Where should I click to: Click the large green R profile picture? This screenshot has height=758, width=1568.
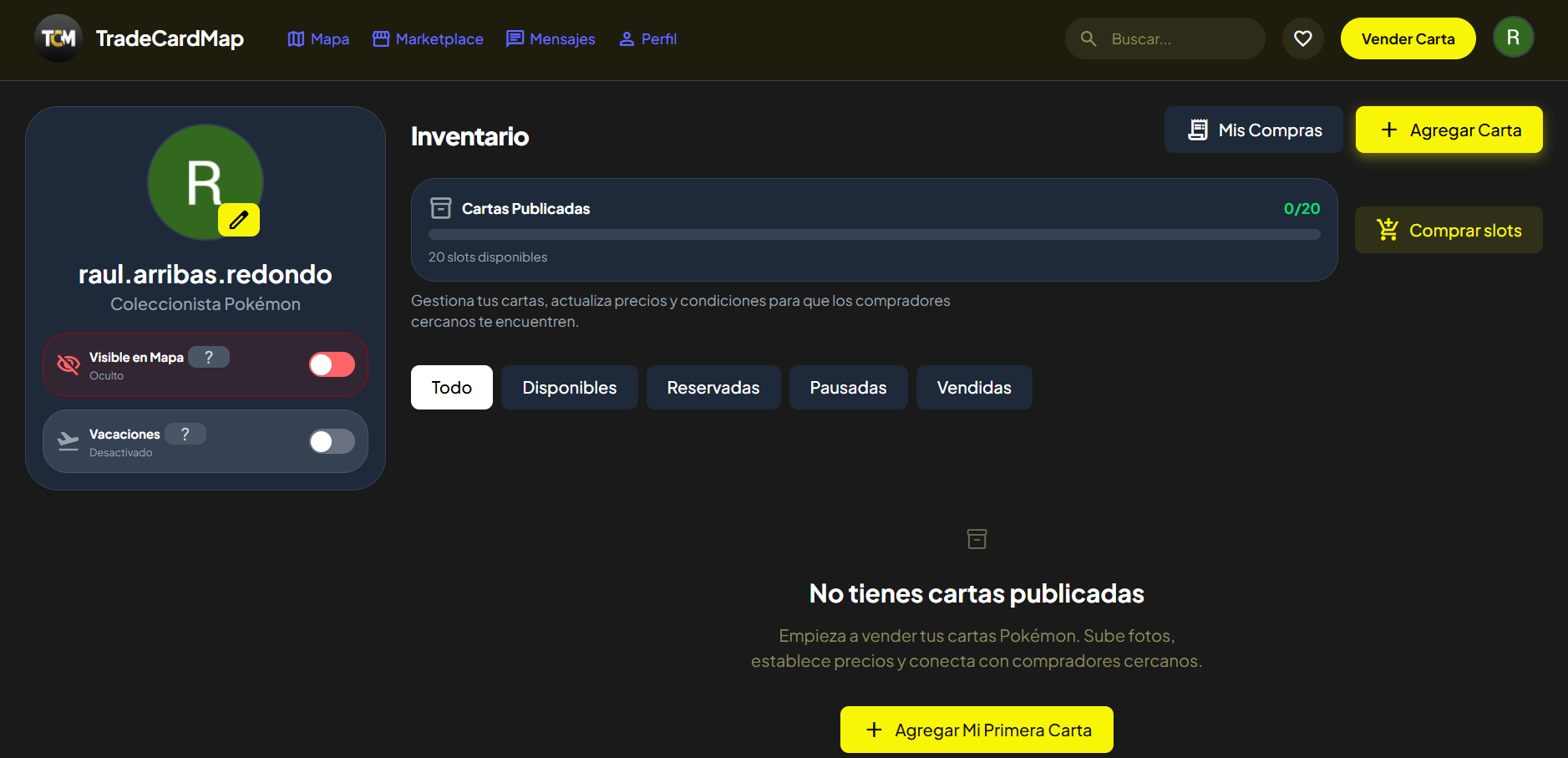[206, 182]
